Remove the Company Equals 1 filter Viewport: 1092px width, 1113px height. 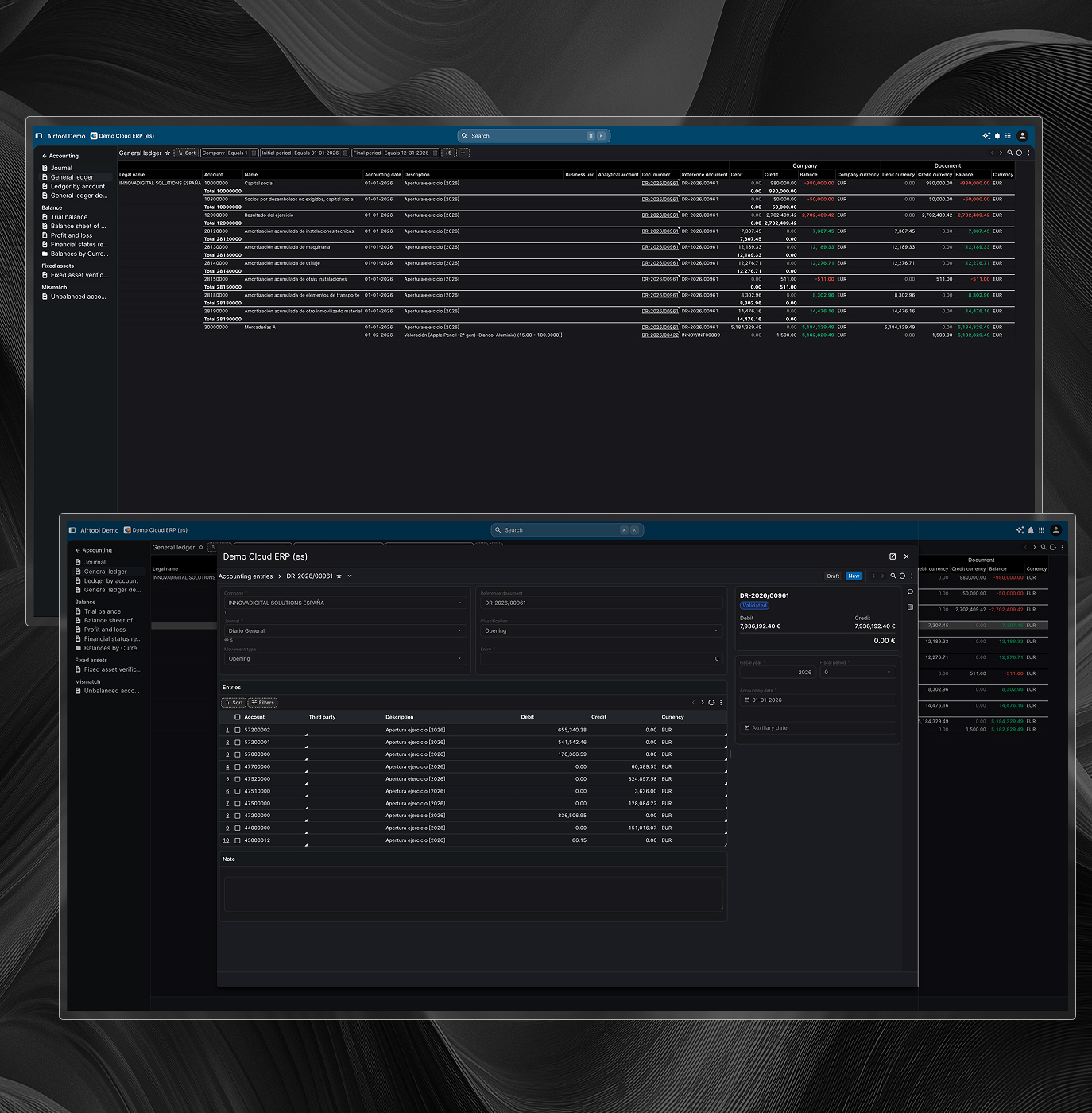[x=254, y=153]
